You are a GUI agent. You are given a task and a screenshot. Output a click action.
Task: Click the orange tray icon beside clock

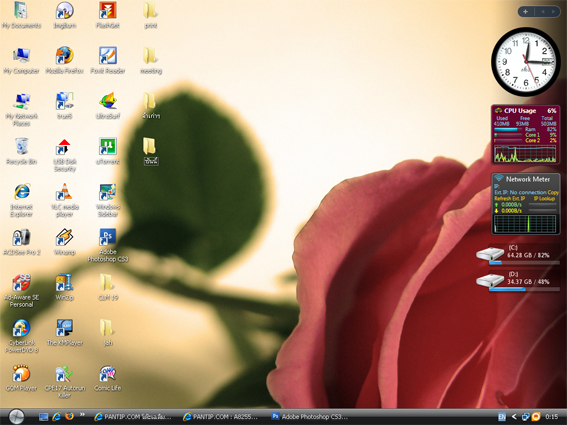click(x=536, y=417)
